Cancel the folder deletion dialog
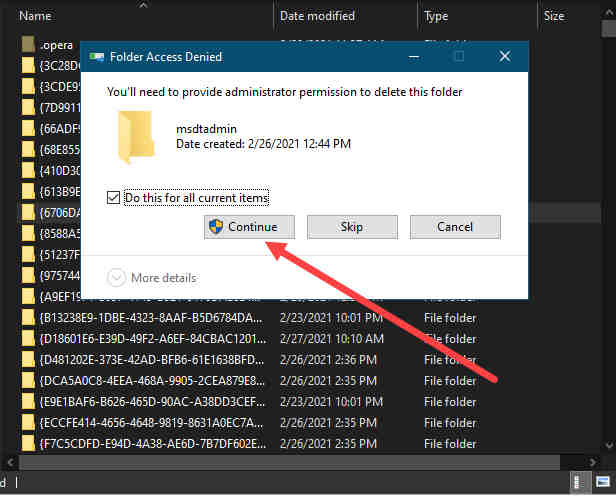The width and height of the screenshot is (616, 496). pos(454,227)
